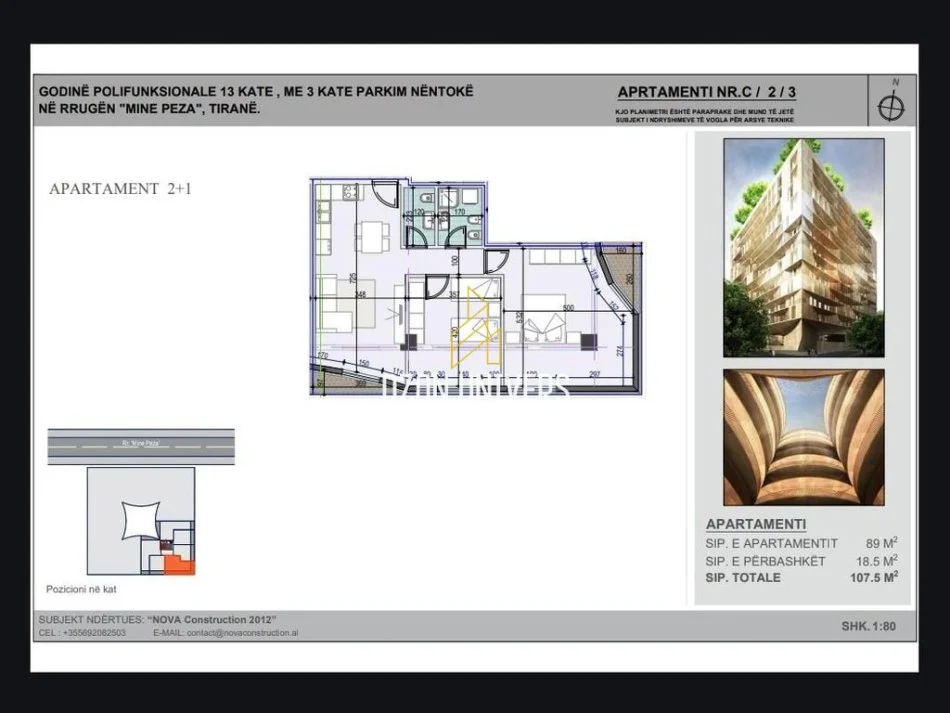950x713 pixels.
Task: Select the stair symbol near the apartment marker
Action: click(166, 544)
